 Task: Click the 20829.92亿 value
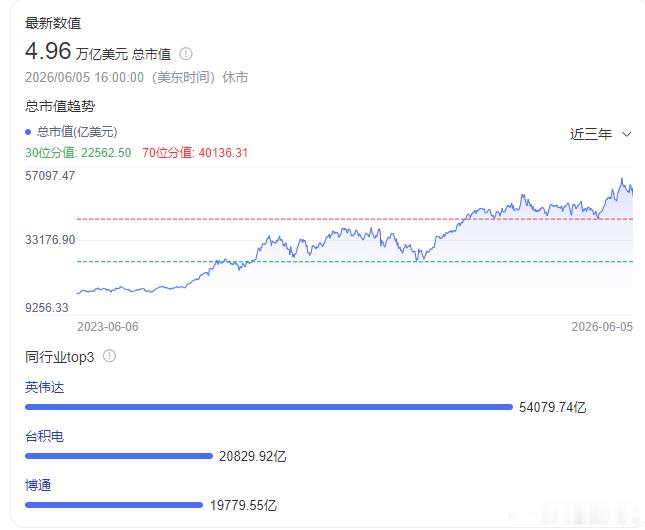pos(253,456)
